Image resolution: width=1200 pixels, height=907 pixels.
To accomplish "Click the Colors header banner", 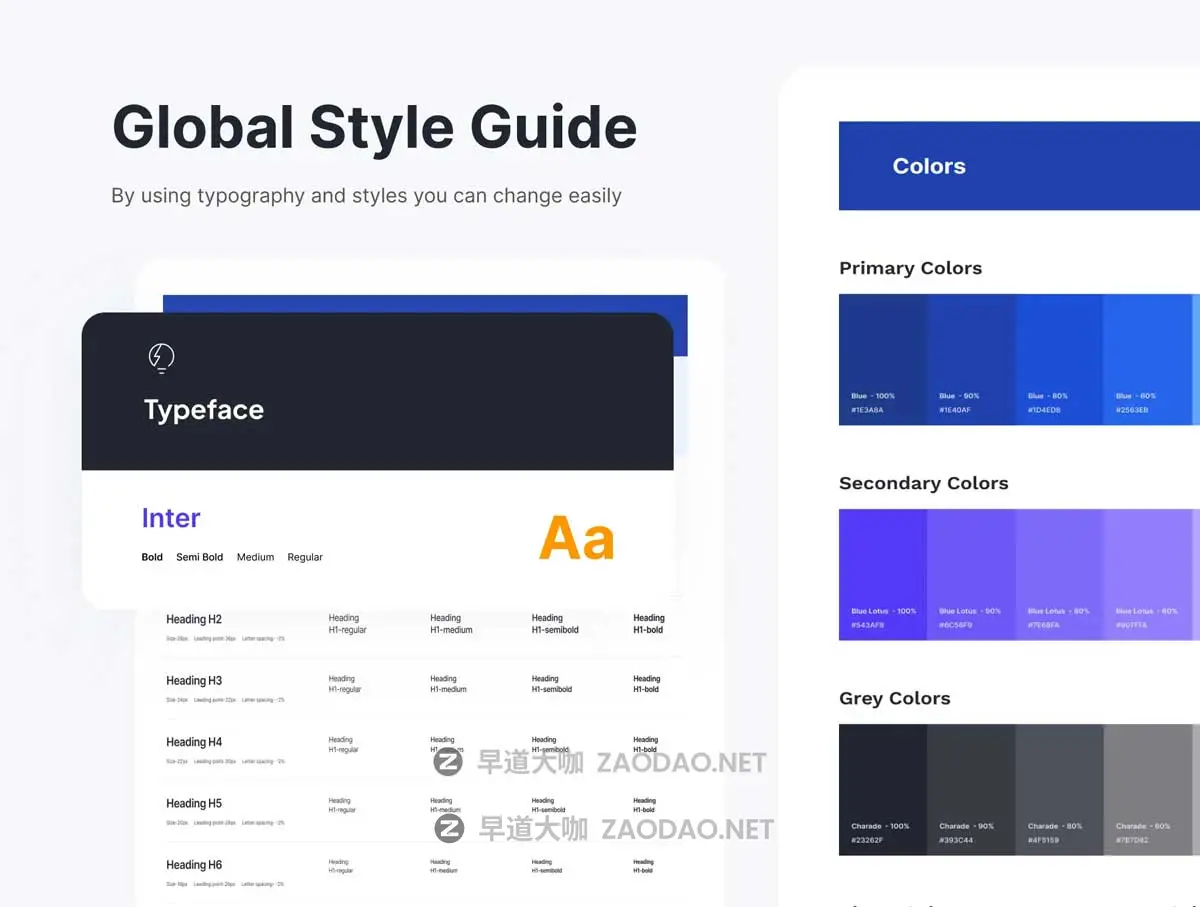I will 1018,166.
